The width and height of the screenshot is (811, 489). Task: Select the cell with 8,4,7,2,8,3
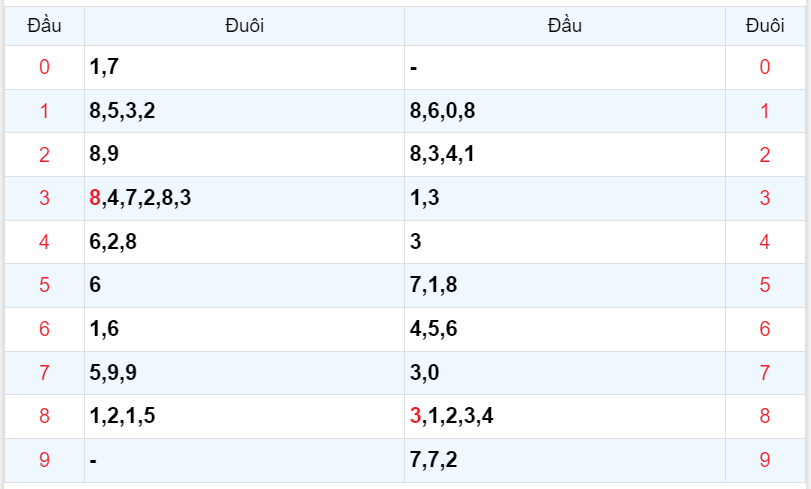pos(140,198)
